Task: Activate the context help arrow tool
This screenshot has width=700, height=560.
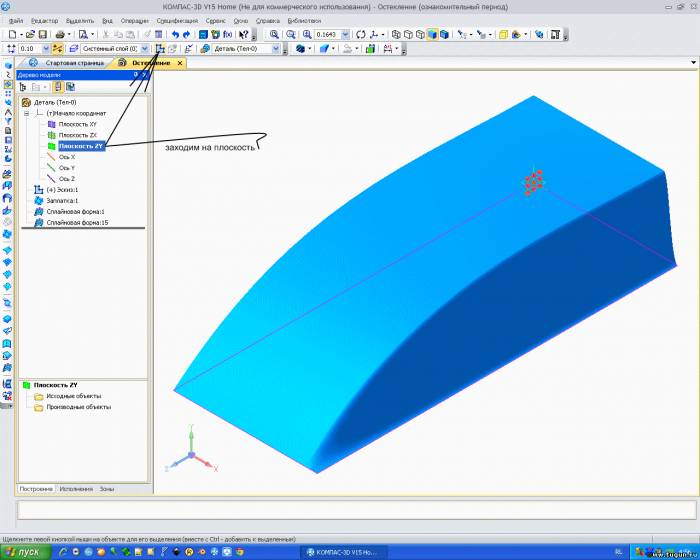Action: point(243,34)
